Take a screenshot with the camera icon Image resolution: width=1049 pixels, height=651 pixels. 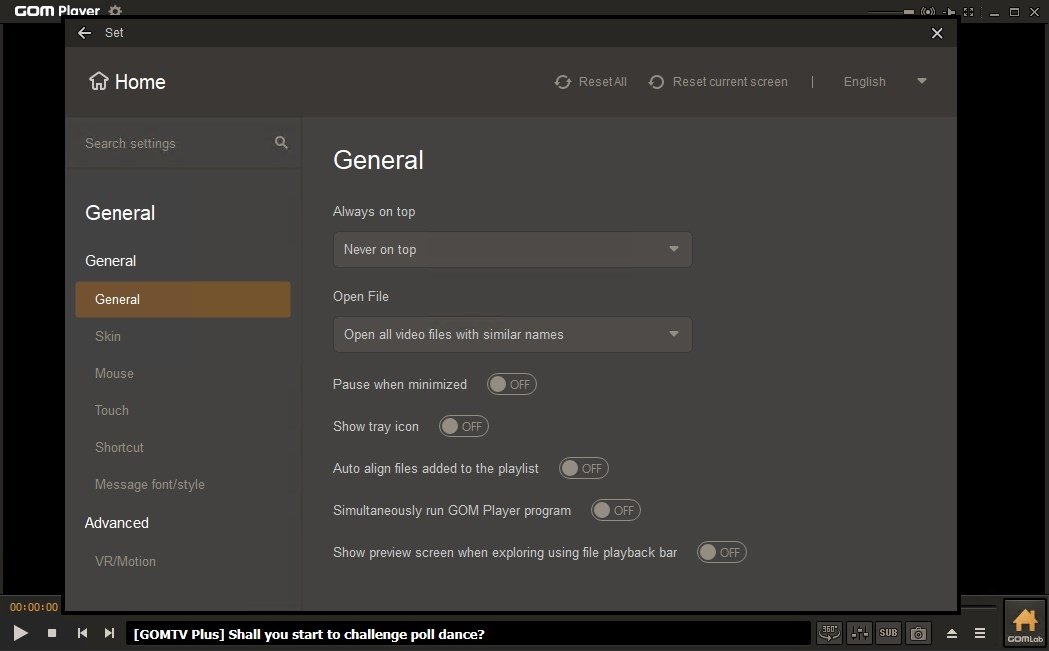918,633
